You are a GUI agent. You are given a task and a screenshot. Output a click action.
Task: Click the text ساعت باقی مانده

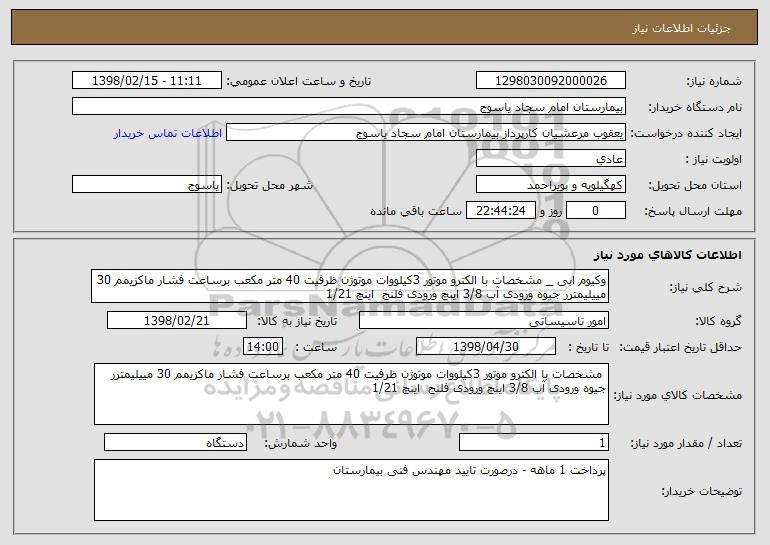coord(416,211)
